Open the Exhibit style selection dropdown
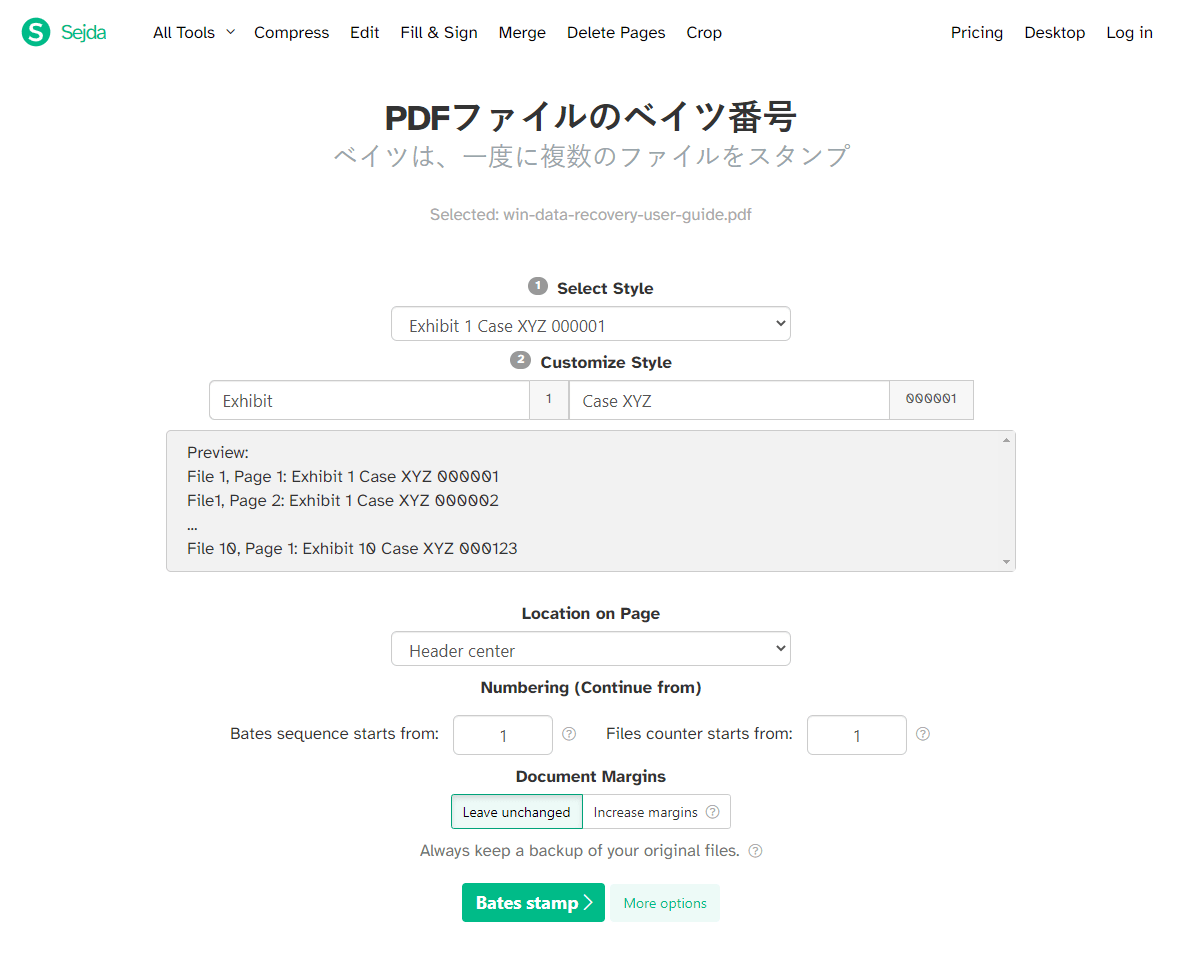This screenshot has height=976, width=1200. coord(590,323)
